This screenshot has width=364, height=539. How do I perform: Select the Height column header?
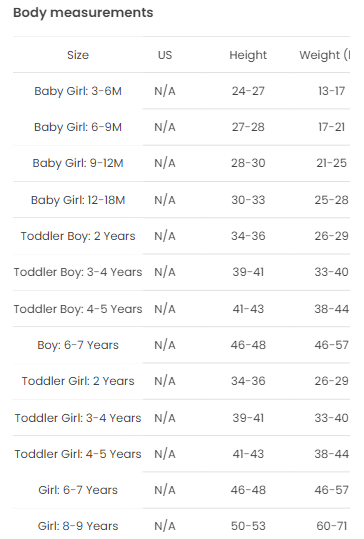pyautogui.click(x=248, y=55)
